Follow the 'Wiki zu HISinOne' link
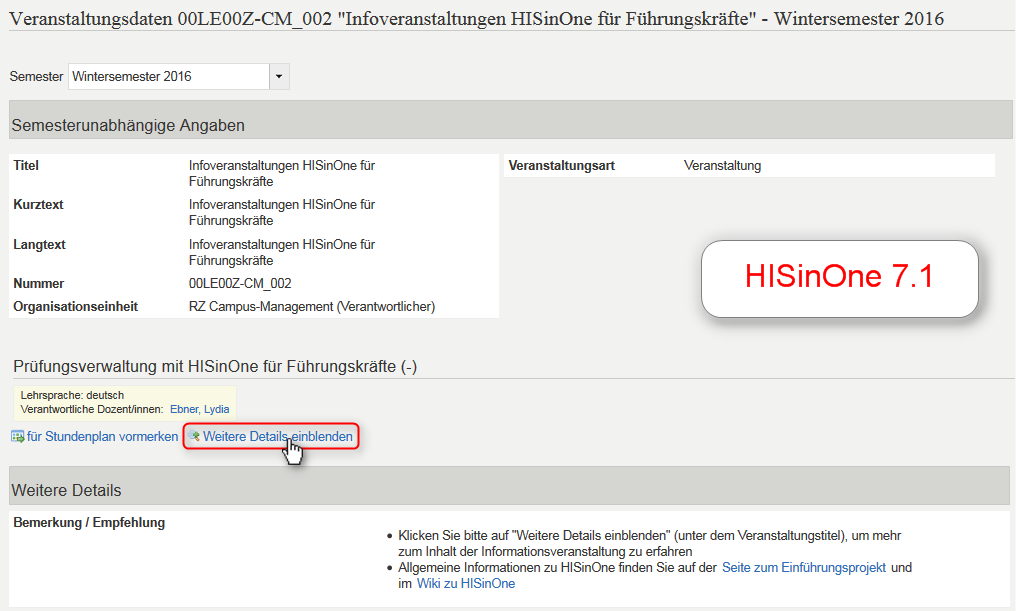The width and height of the screenshot is (1016, 611). (x=466, y=584)
